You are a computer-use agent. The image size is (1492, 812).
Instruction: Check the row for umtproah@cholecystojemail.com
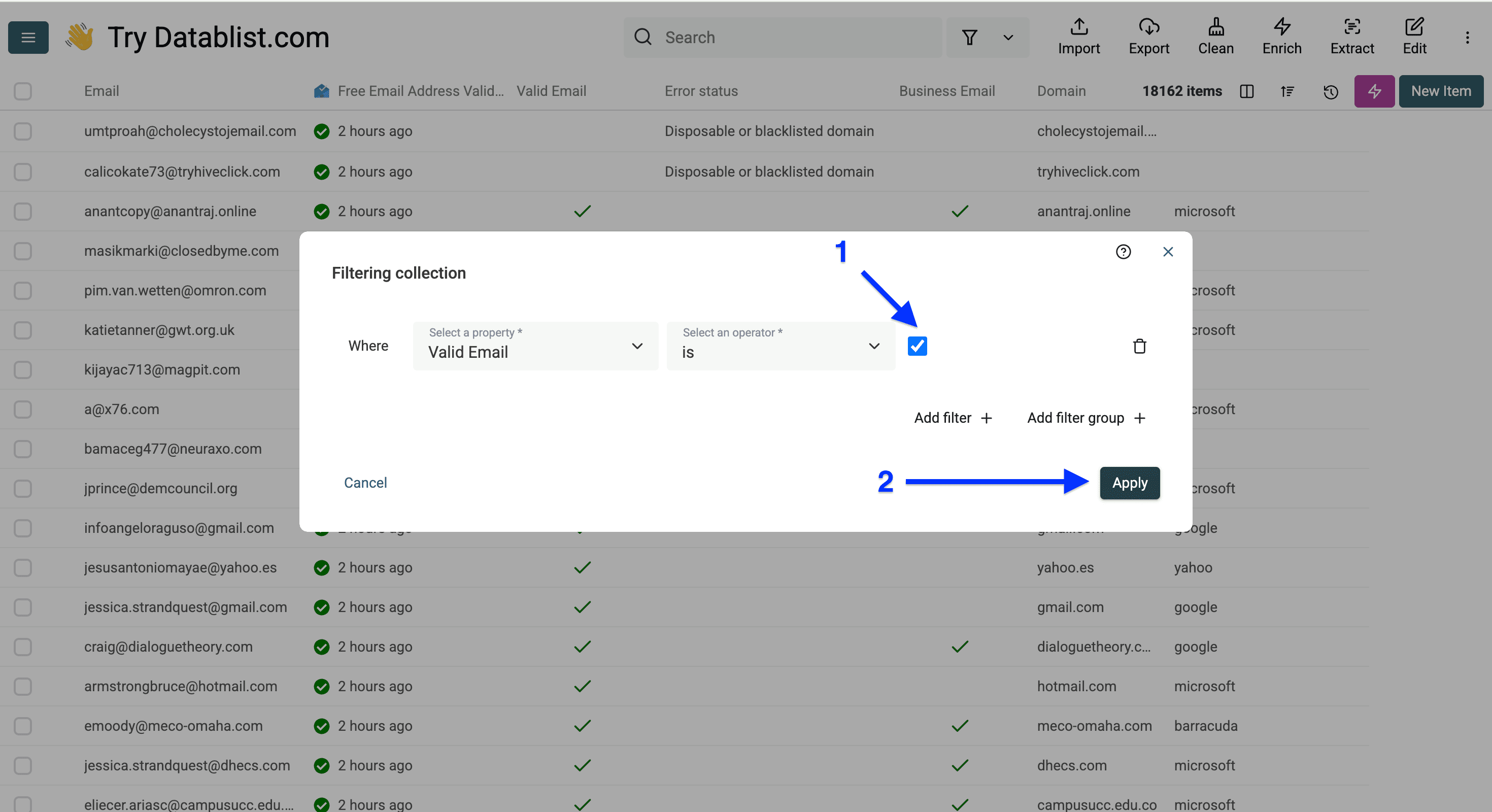pos(23,131)
